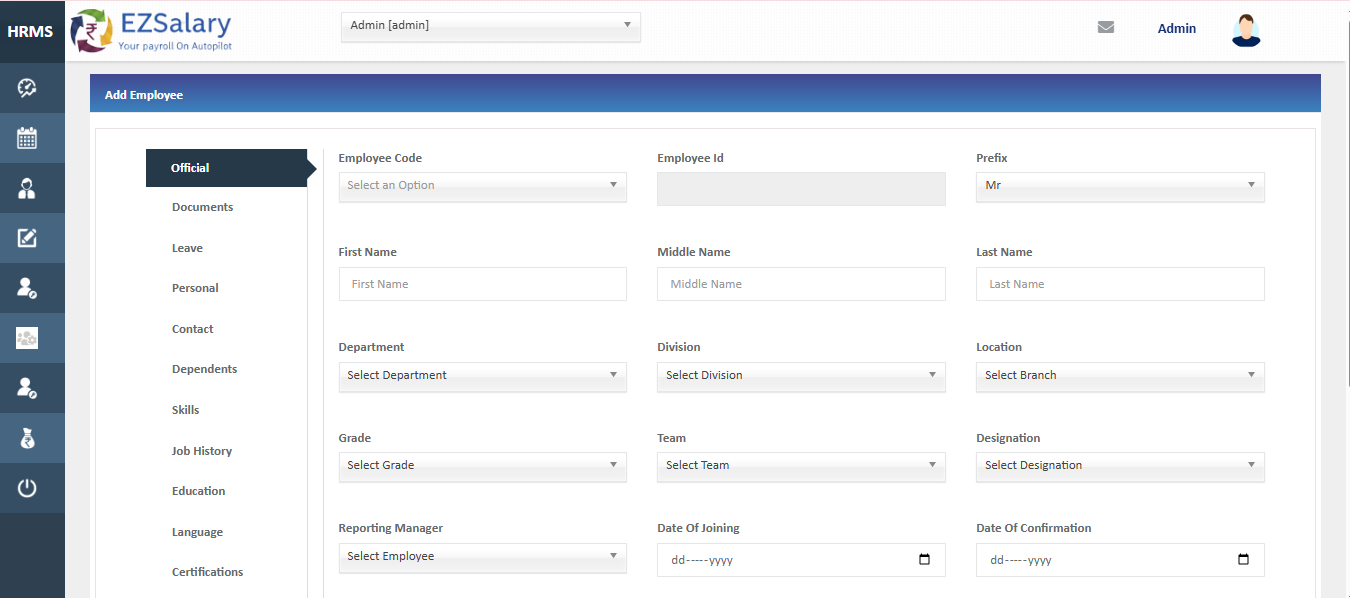Screen dimensions: 1350x598
Task: Open the messages envelope icon
Action: point(1106,27)
